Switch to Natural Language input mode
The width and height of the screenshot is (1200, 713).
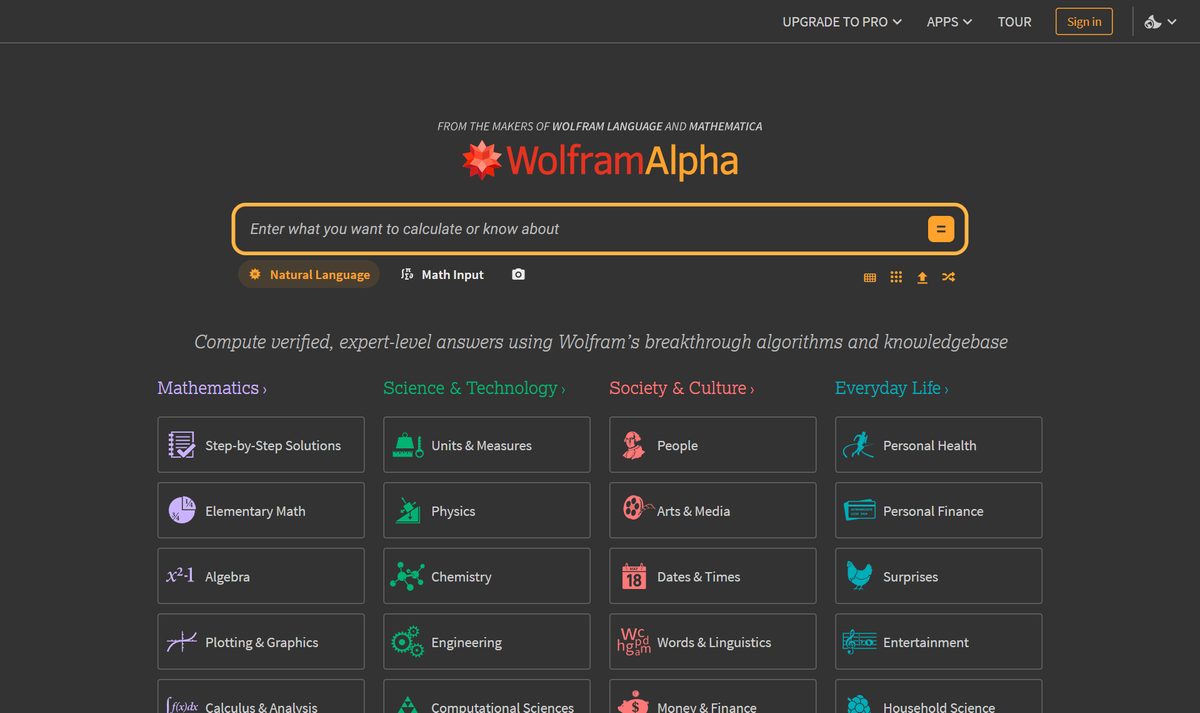coord(309,274)
